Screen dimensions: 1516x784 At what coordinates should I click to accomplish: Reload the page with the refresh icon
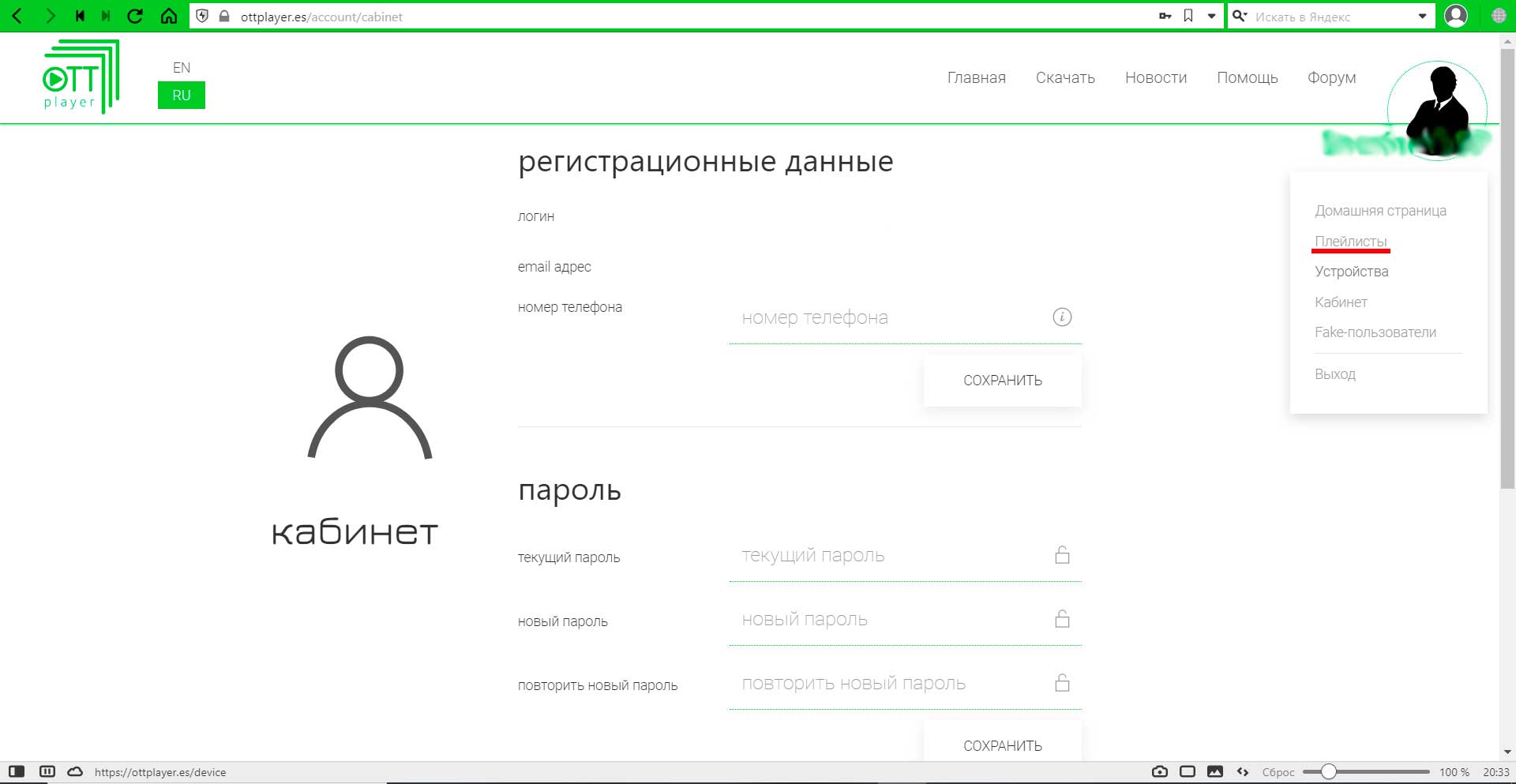point(135,16)
